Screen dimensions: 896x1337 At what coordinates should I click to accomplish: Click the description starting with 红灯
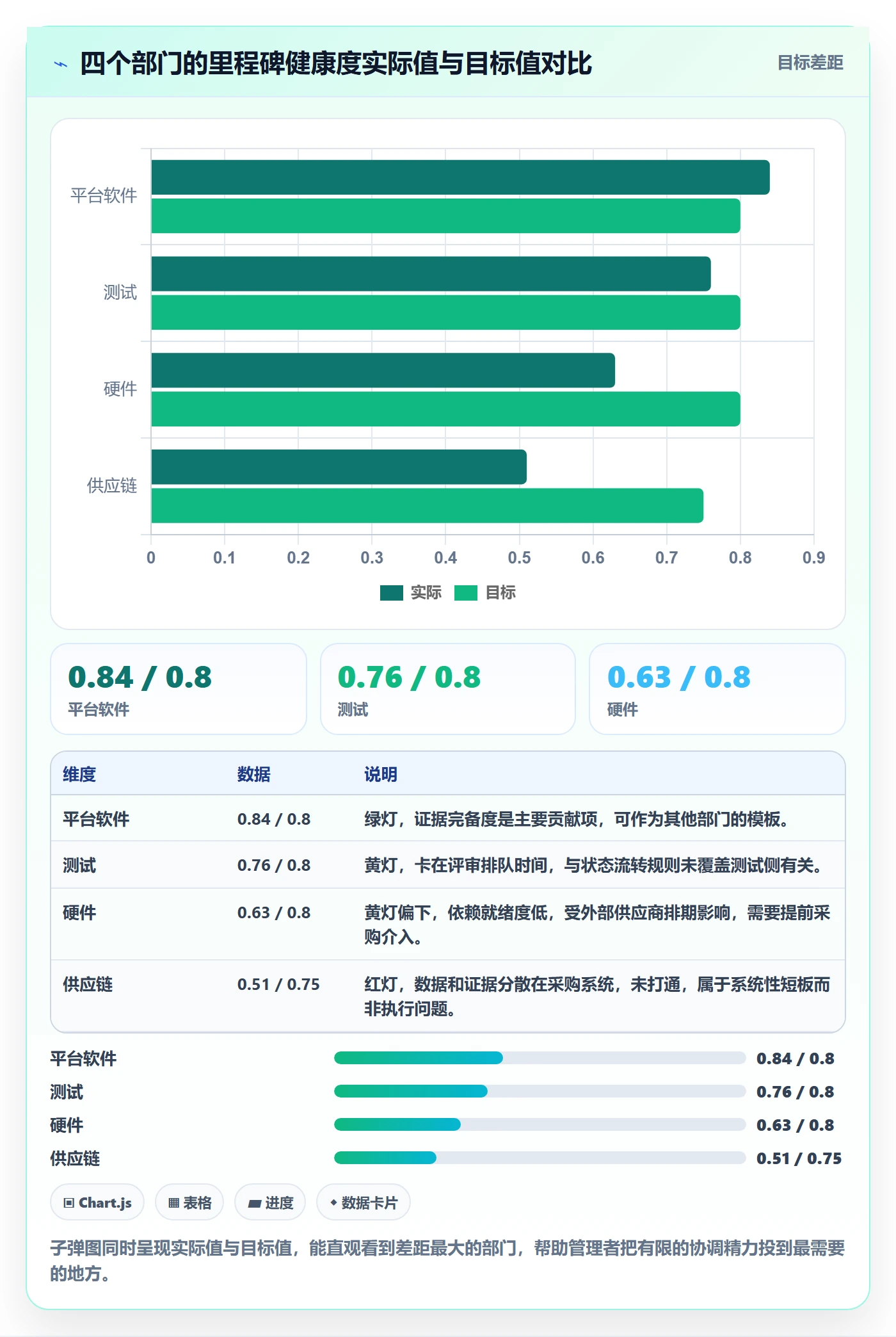(597, 996)
